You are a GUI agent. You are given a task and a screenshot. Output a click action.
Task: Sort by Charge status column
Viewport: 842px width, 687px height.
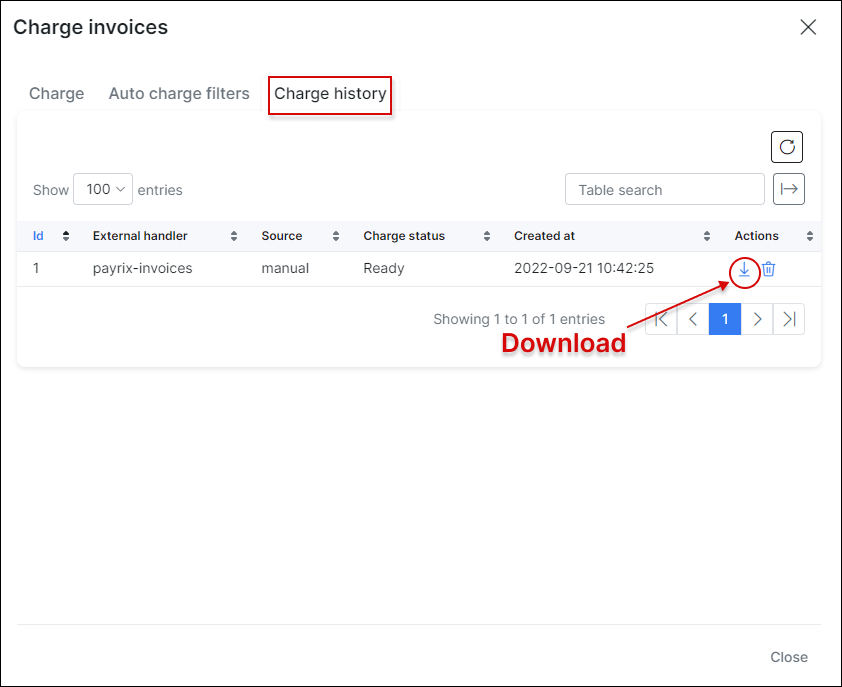pos(427,236)
